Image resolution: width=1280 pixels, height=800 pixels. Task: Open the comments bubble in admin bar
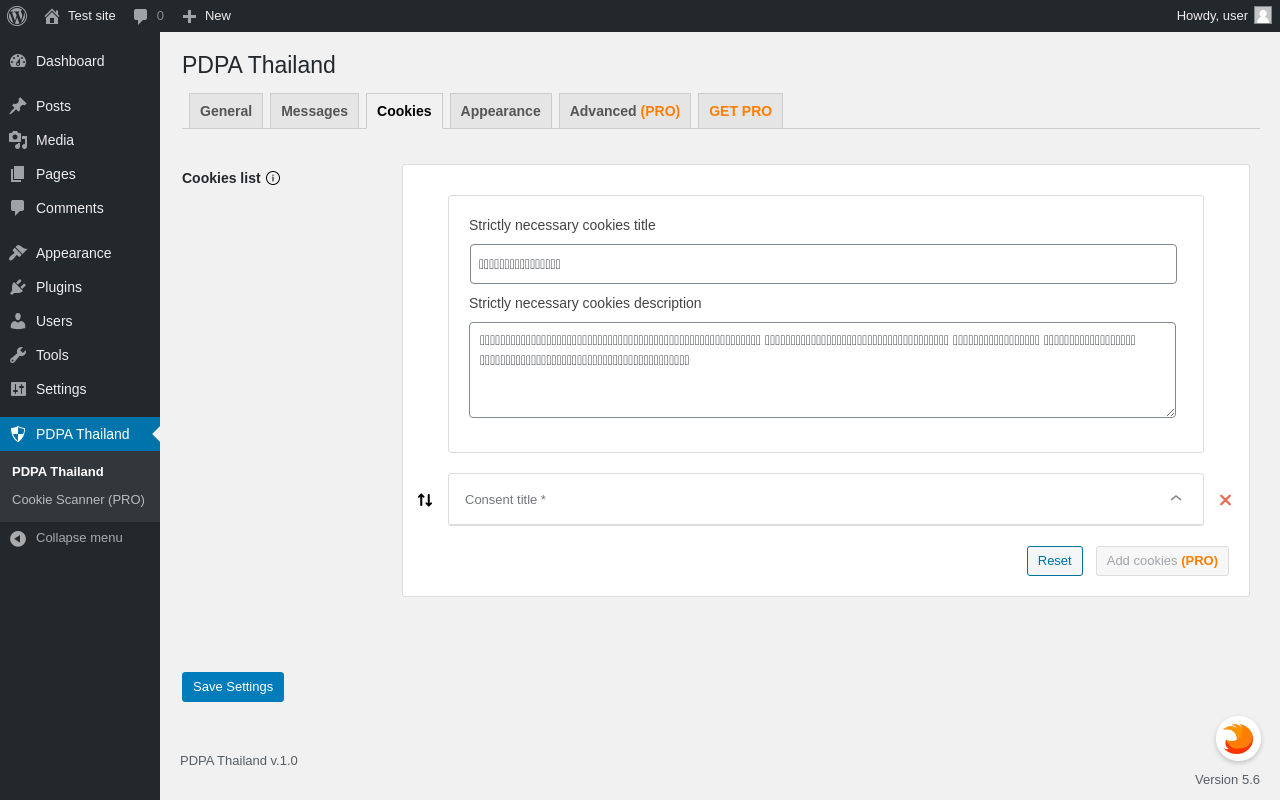pyautogui.click(x=141, y=16)
